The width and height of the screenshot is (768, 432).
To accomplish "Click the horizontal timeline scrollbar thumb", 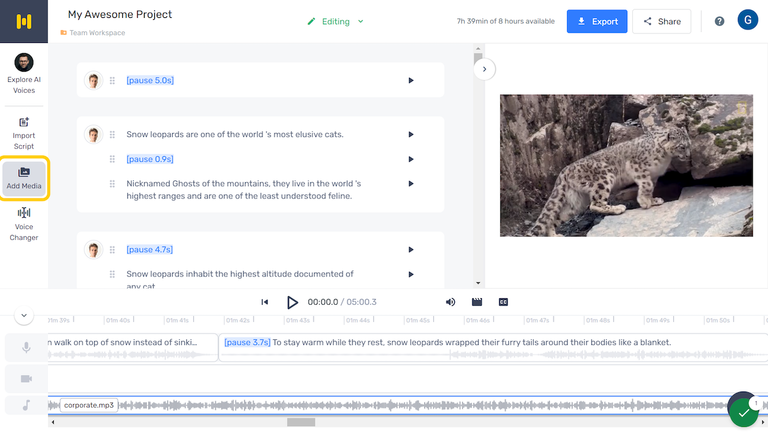I will tap(301, 422).
